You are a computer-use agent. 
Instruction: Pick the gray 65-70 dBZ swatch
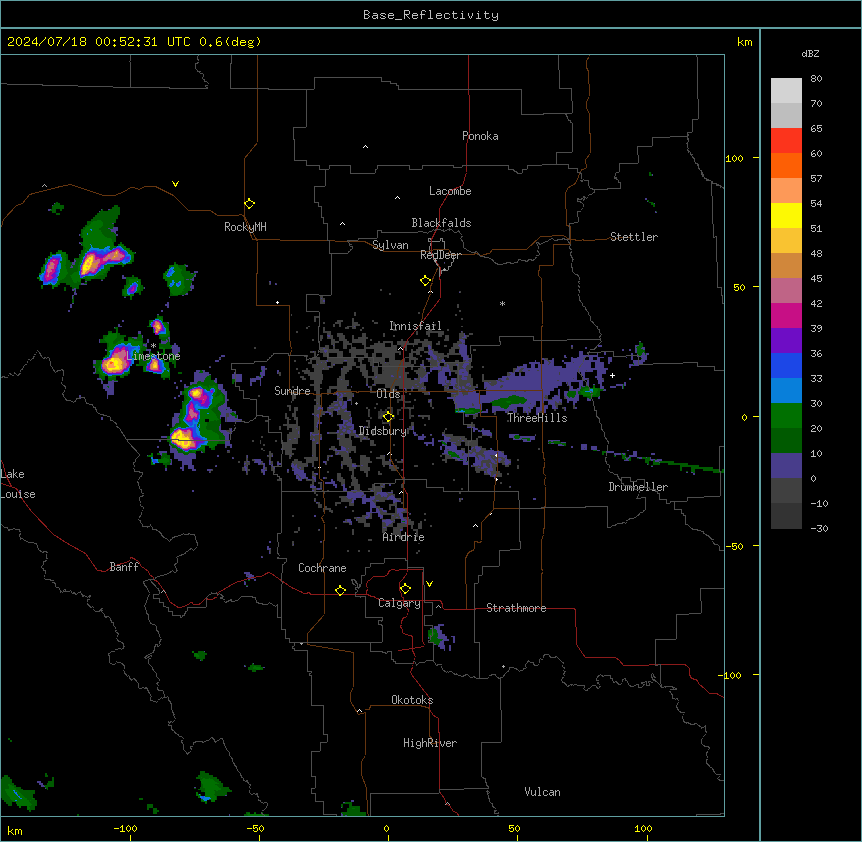pyautogui.click(x=786, y=115)
